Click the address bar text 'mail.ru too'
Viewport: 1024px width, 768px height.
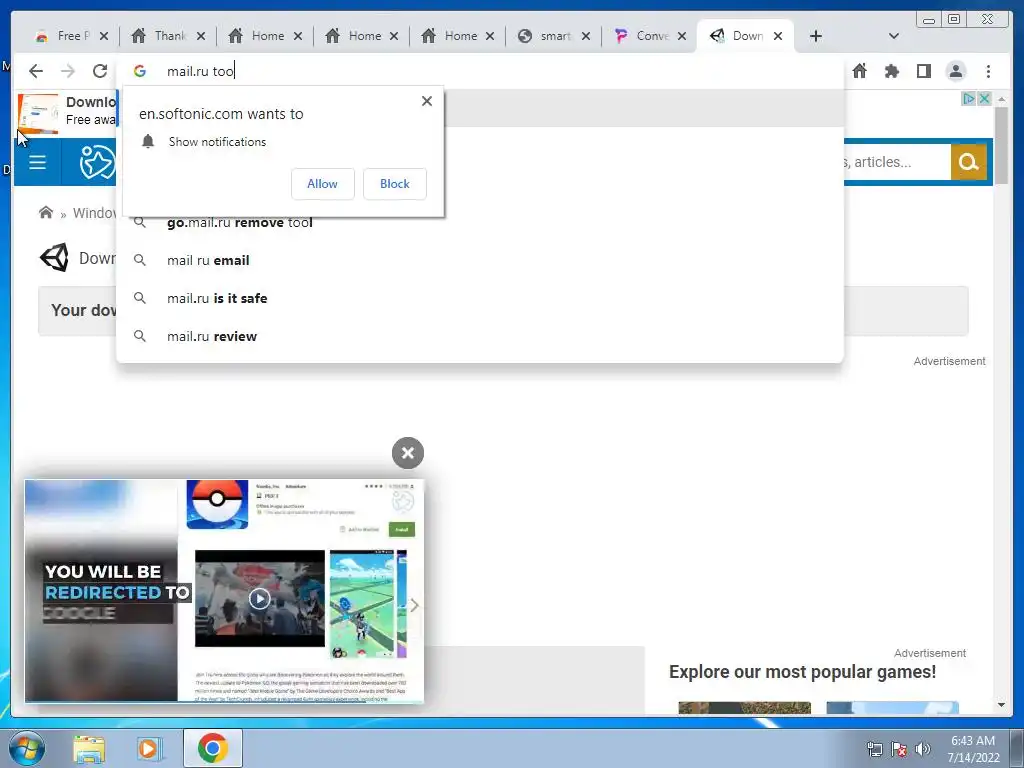coord(200,71)
